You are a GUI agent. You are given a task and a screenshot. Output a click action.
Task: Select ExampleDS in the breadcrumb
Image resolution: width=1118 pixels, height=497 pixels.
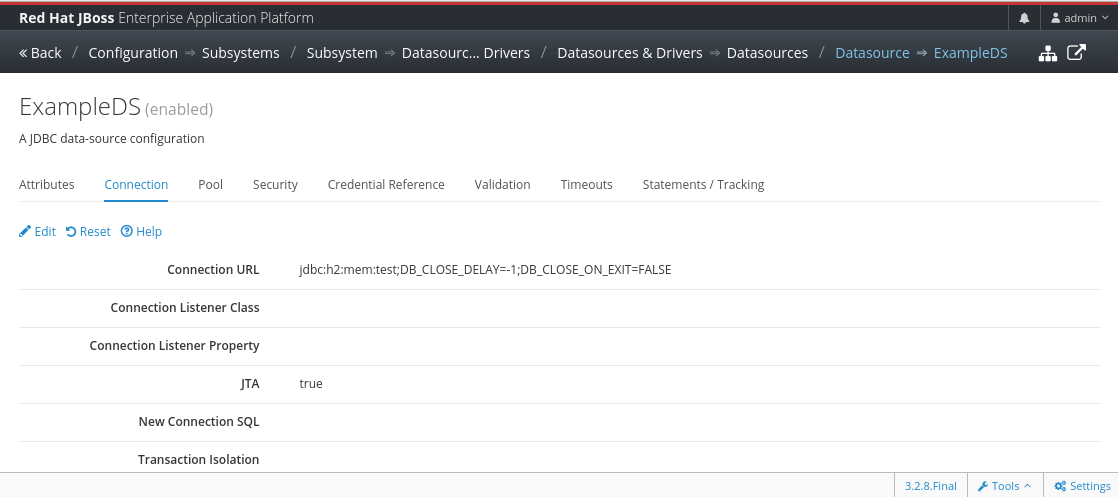[x=970, y=53]
